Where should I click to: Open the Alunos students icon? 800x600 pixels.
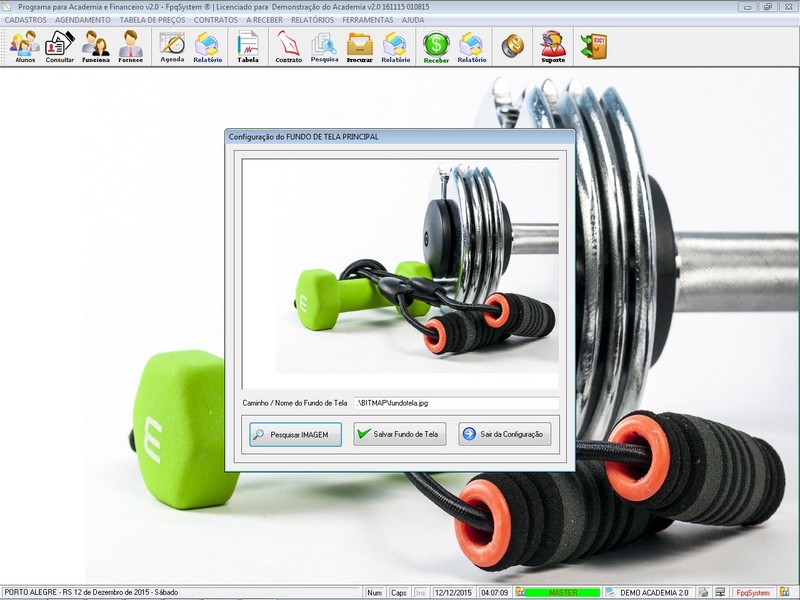(x=25, y=47)
